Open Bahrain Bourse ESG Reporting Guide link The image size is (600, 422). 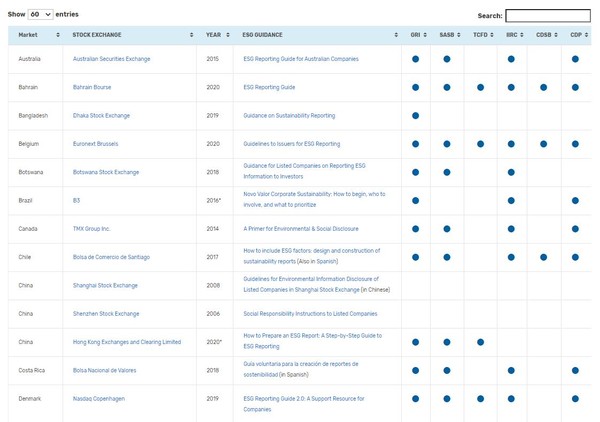click(269, 87)
